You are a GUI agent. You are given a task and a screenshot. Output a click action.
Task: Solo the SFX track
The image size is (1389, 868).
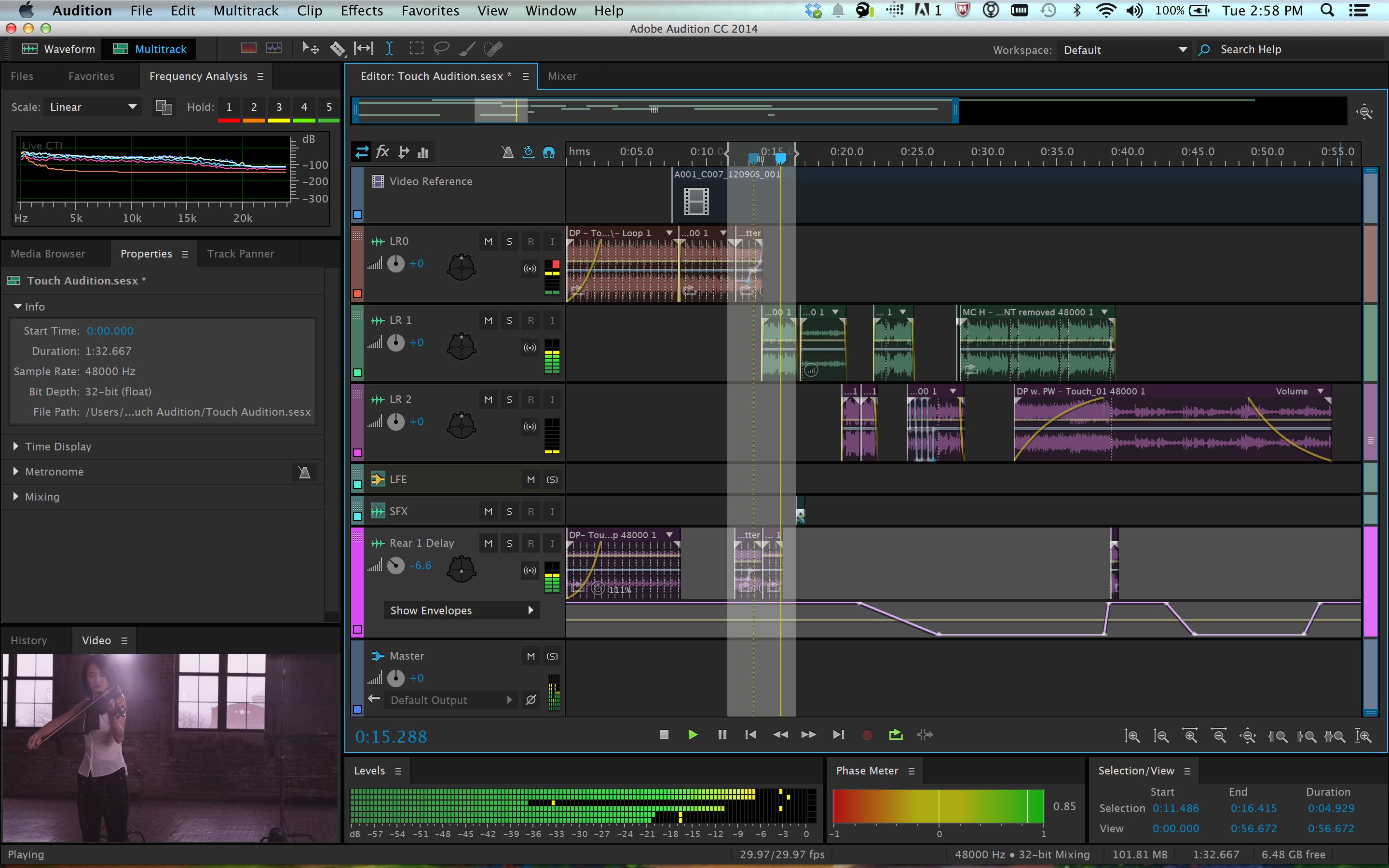(x=510, y=511)
